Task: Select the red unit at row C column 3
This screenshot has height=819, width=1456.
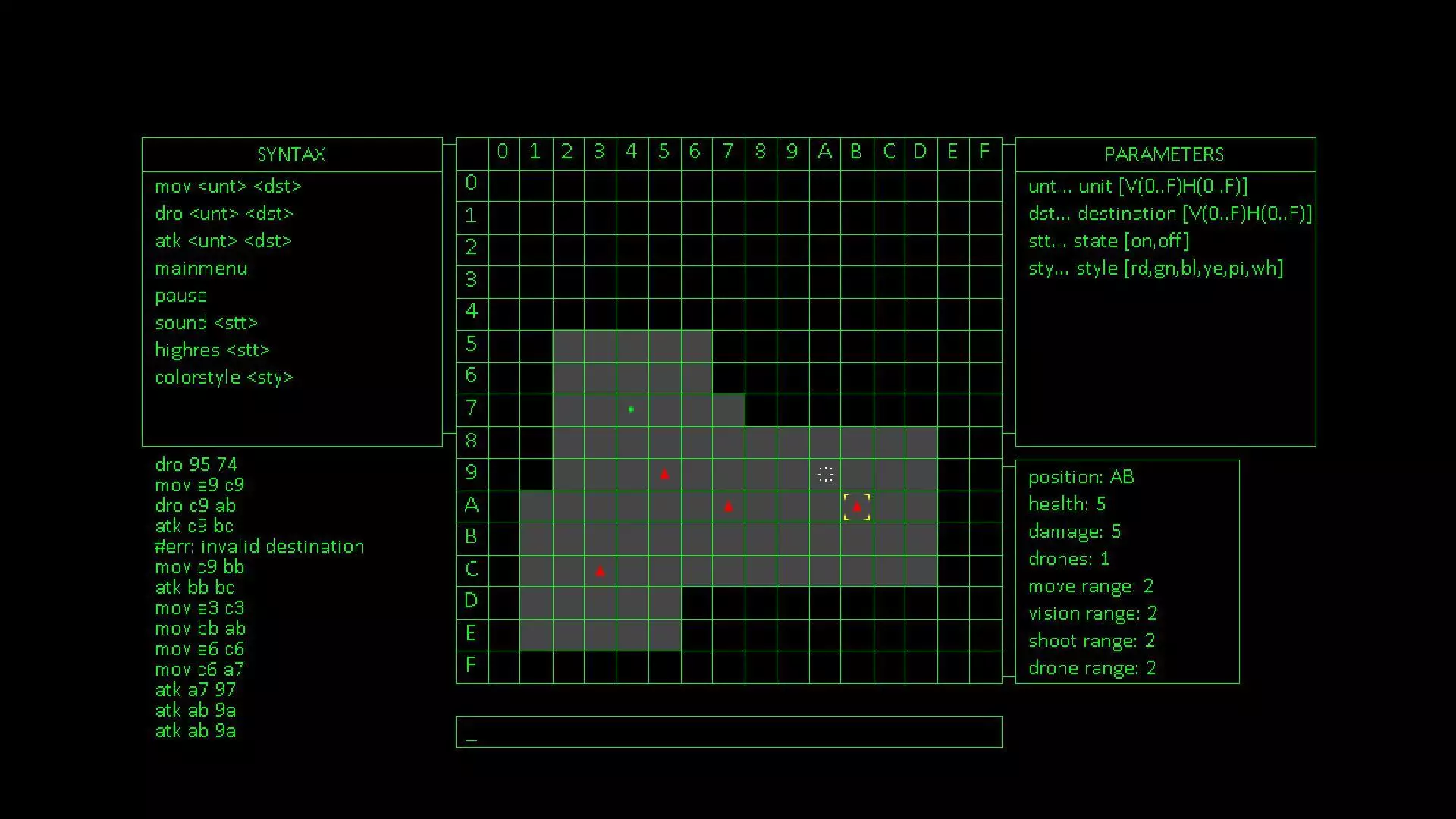Action: tap(600, 571)
